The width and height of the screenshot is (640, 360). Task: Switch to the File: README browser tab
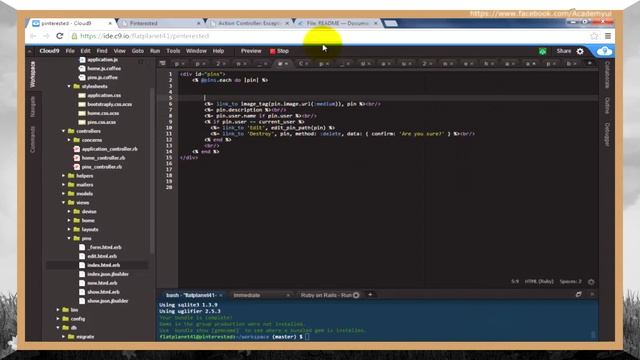tap(338, 23)
